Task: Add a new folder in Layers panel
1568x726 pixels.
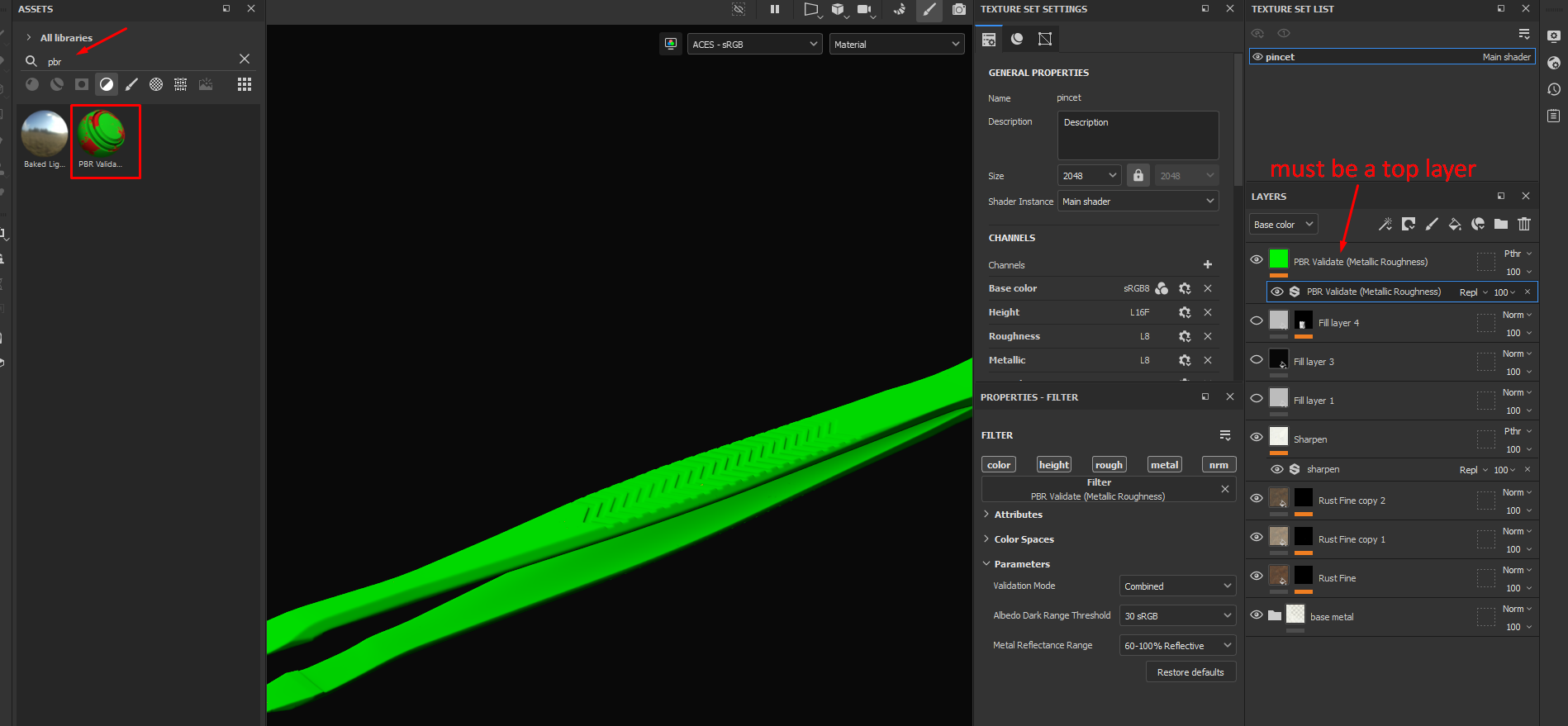Action: point(1501,224)
